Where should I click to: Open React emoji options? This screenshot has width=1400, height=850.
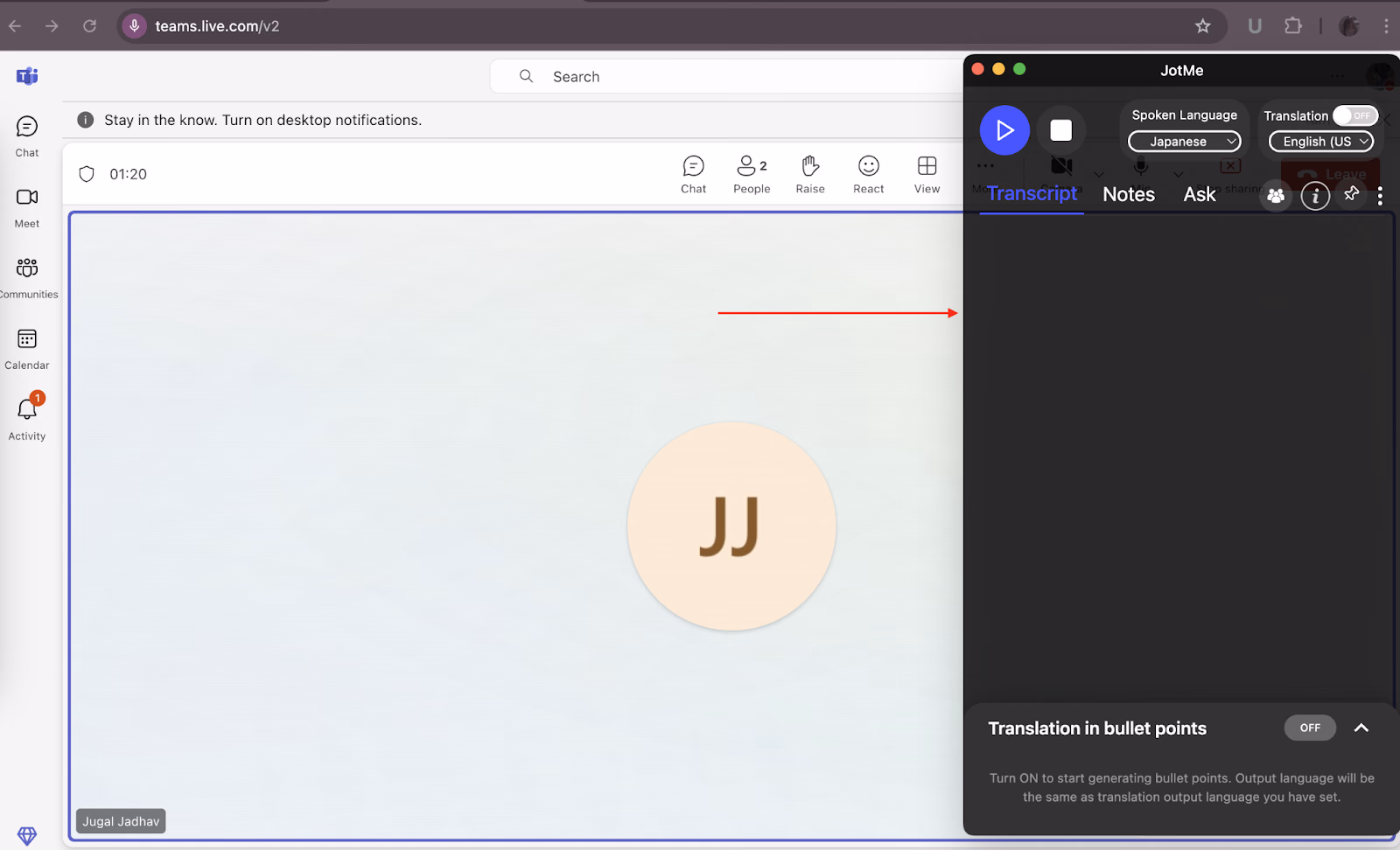click(x=869, y=174)
